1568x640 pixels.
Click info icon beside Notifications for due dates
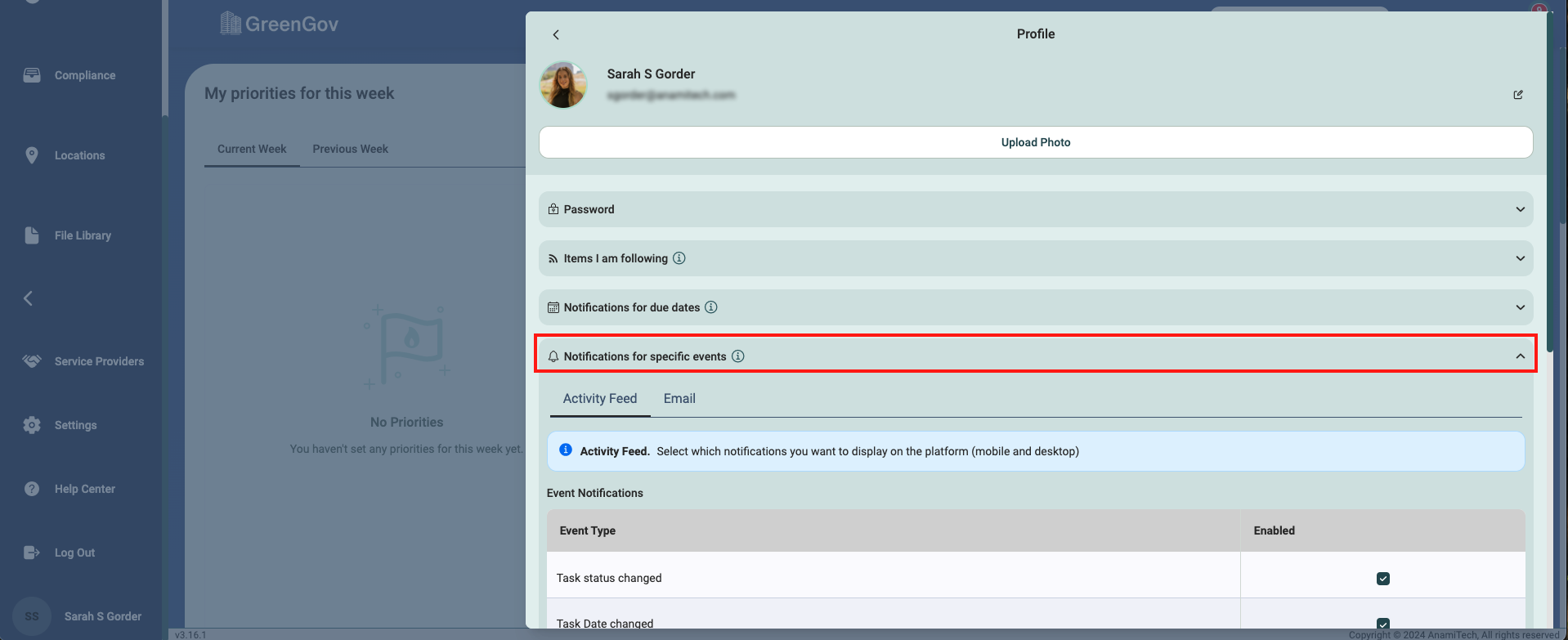(x=711, y=307)
